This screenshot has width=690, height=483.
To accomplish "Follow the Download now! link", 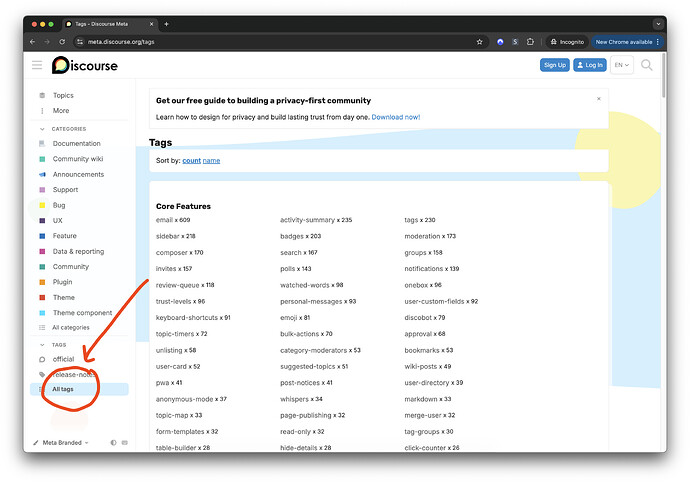I will tap(396, 117).
